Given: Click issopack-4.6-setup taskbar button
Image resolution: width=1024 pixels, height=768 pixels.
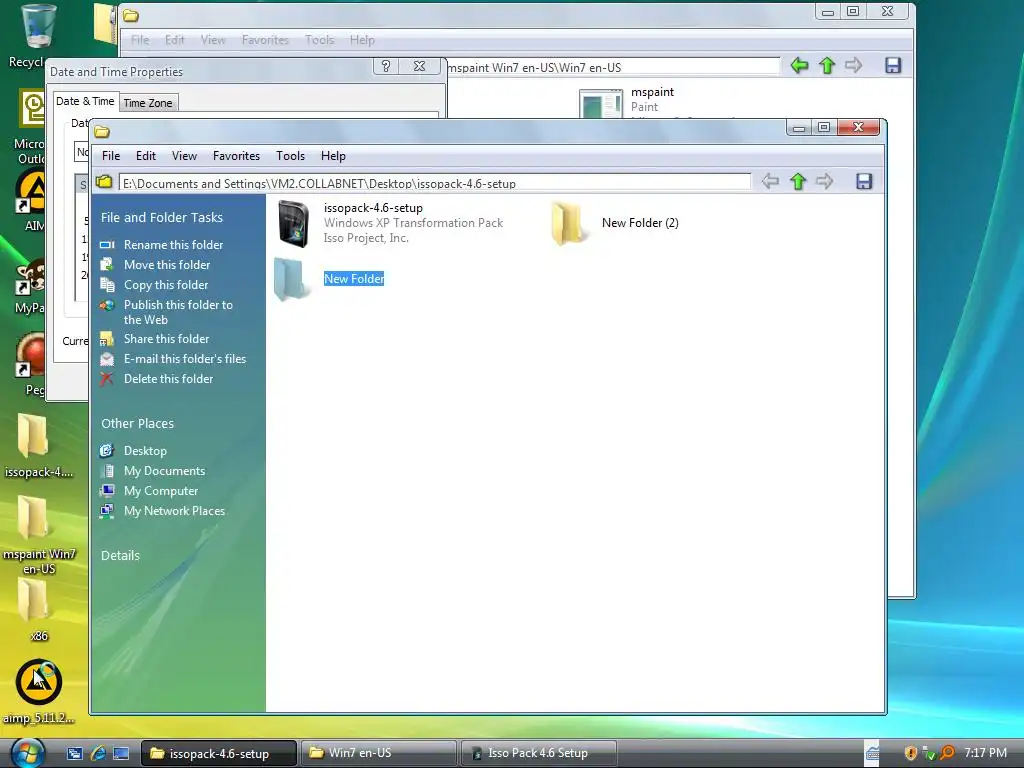Looking at the screenshot, I should click(x=219, y=753).
